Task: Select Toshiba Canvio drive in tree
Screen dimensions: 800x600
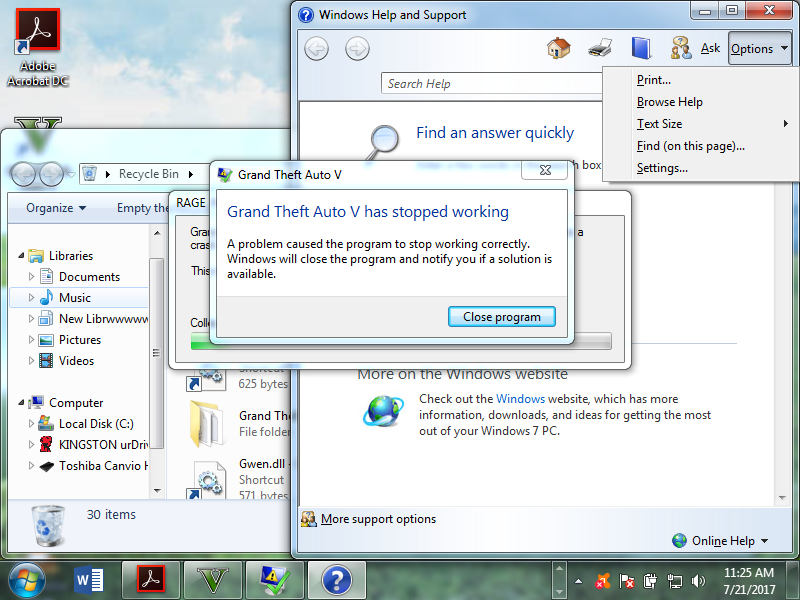Action: coord(104,465)
